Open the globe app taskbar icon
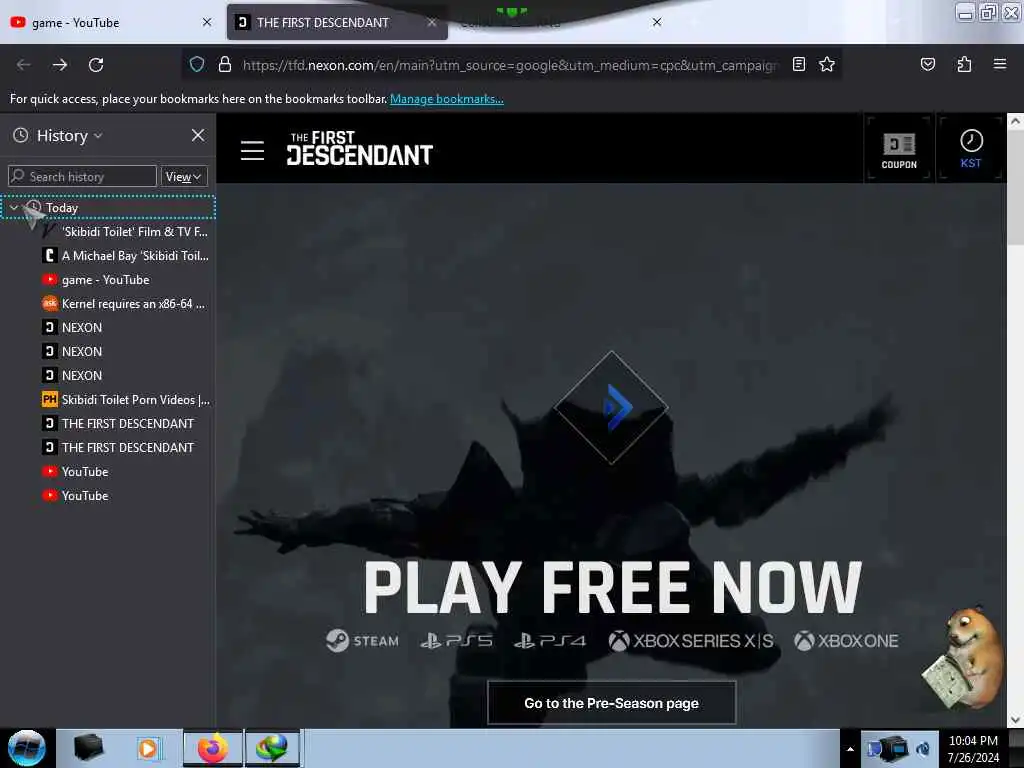Image resolution: width=1024 pixels, height=768 pixels. tap(272, 748)
